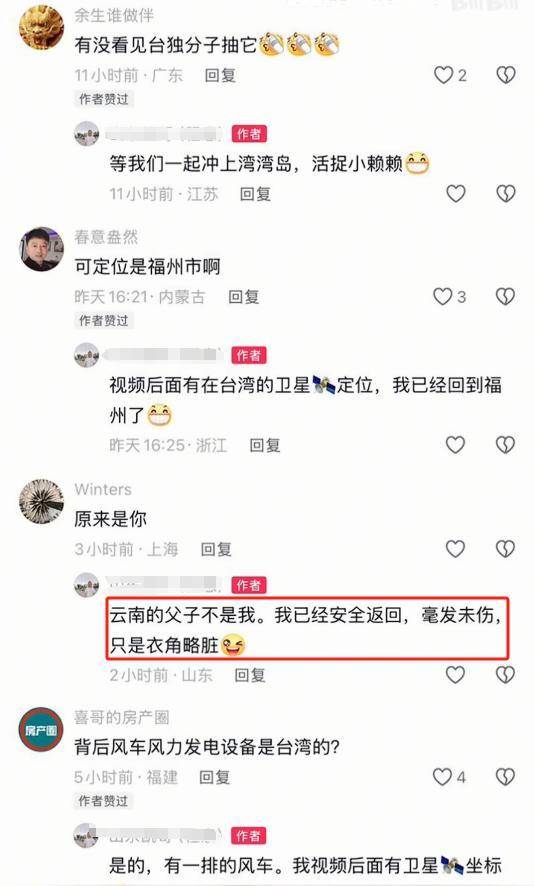
Task: Reply to 喜哥的房产圈's comment from 福建
Action: (215, 777)
